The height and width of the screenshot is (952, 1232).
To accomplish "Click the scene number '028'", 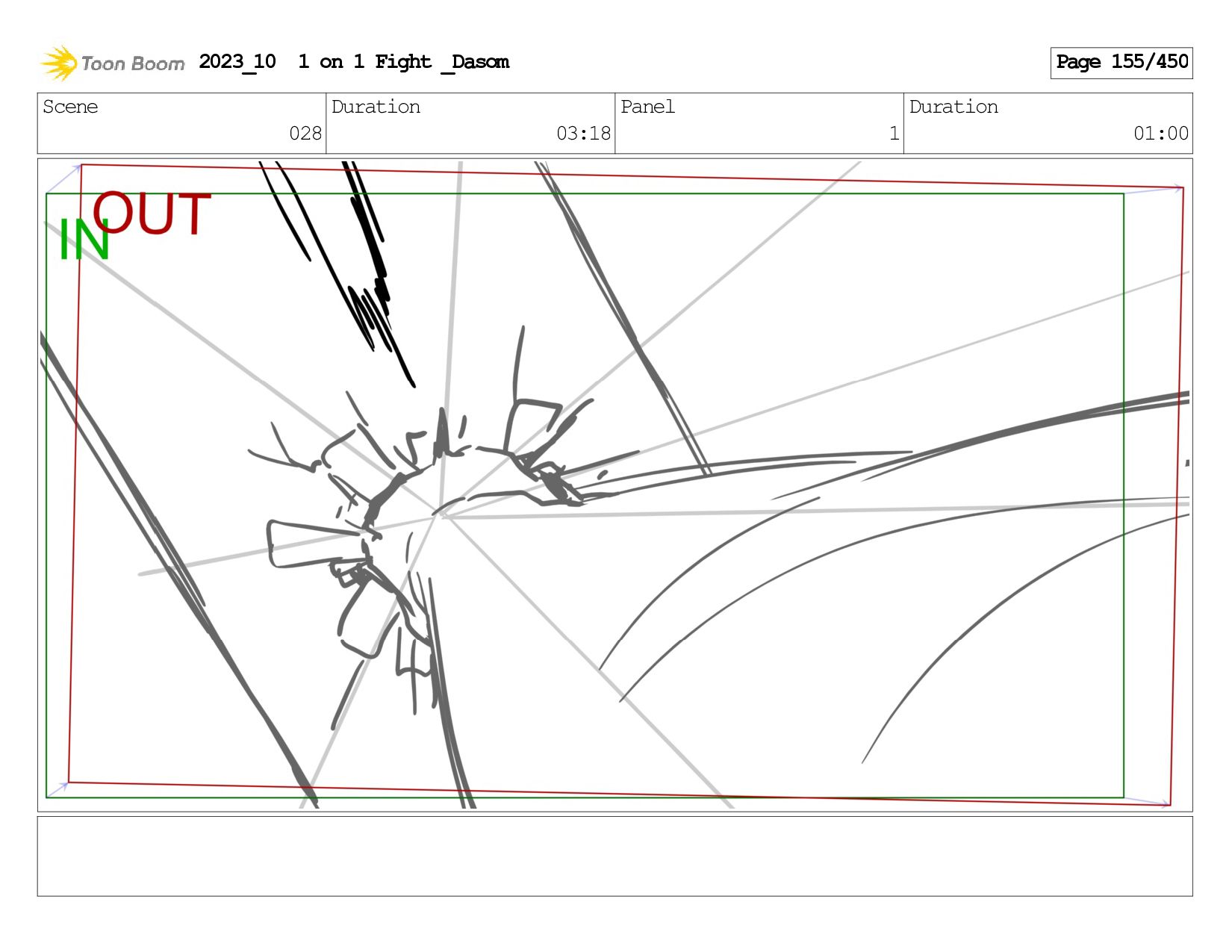I will click(305, 134).
